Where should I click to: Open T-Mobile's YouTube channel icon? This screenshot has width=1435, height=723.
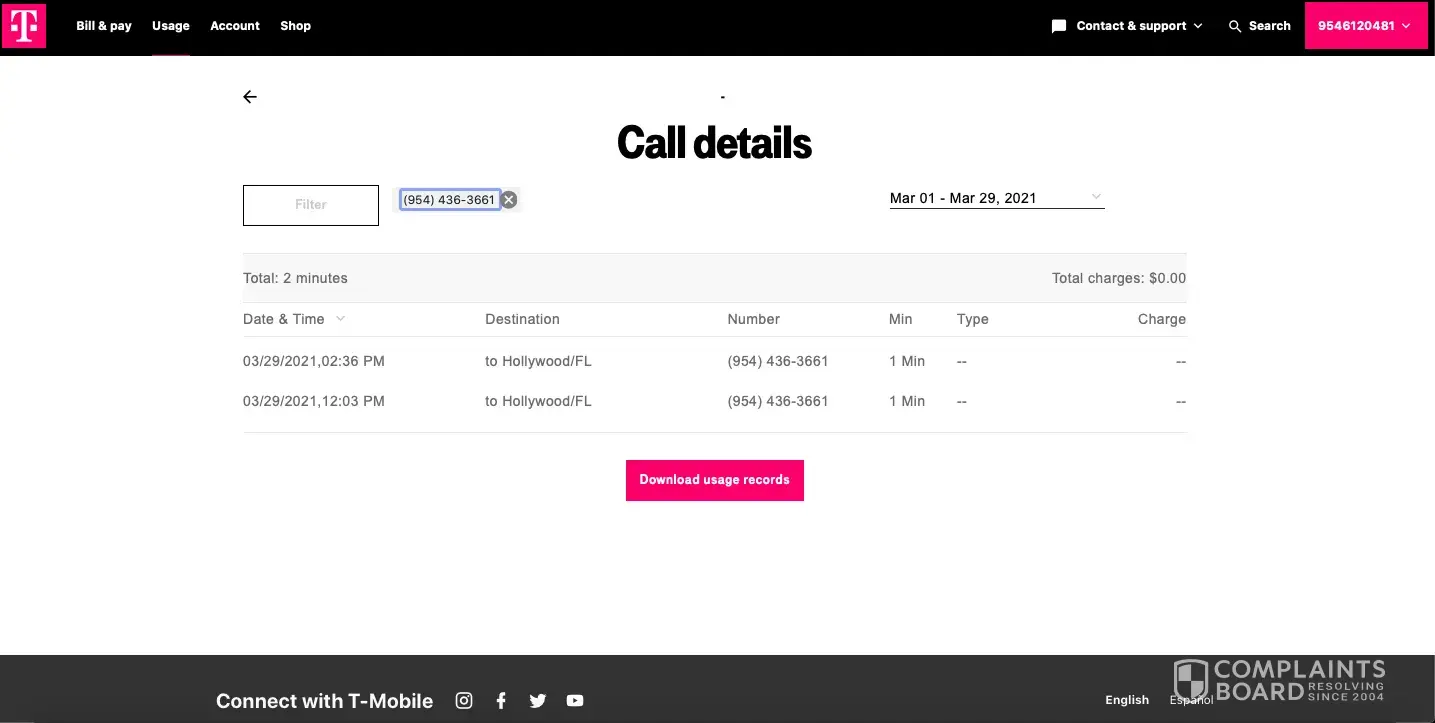pyautogui.click(x=575, y=700)
